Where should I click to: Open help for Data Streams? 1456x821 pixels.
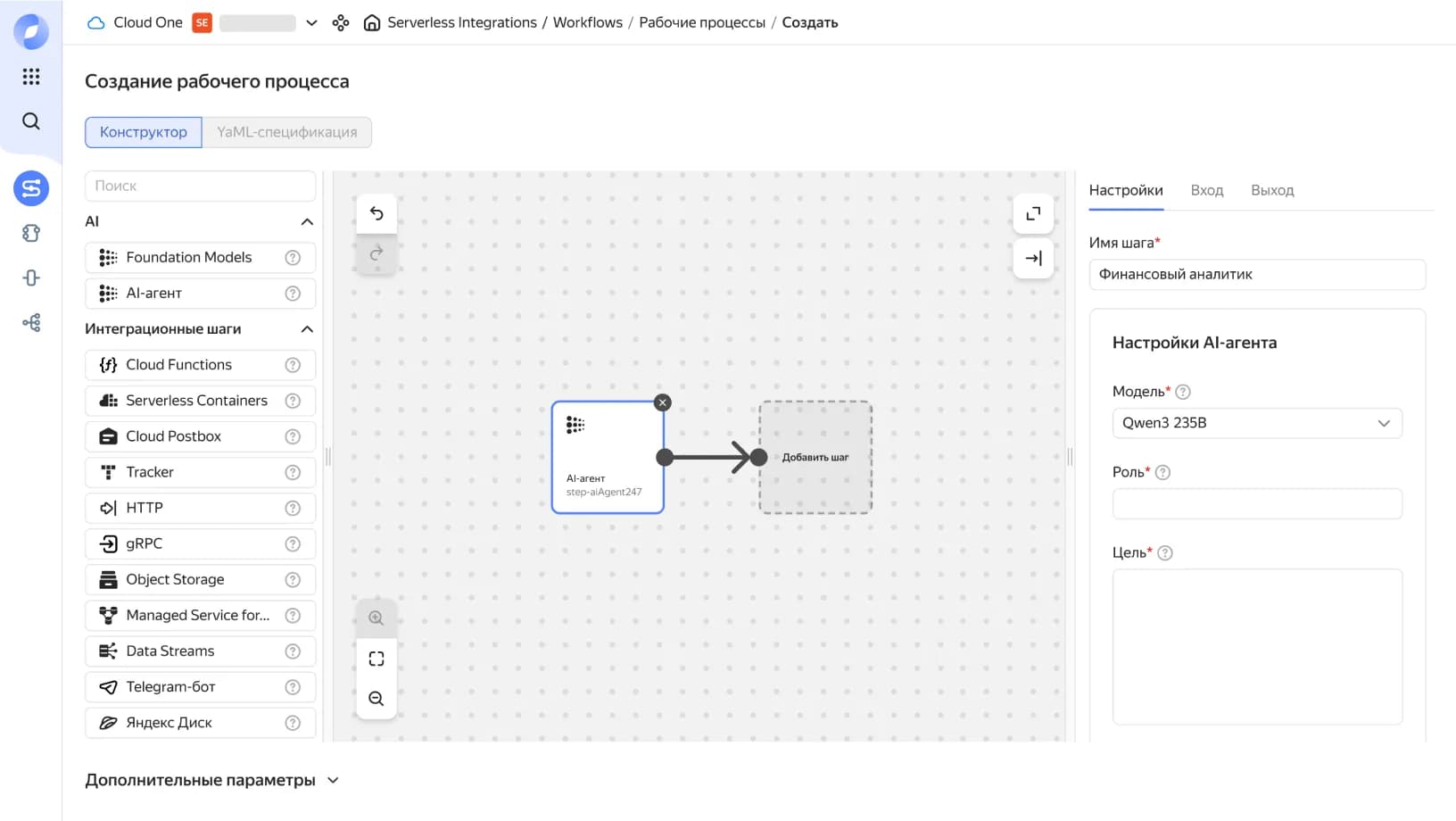(293, 651)
